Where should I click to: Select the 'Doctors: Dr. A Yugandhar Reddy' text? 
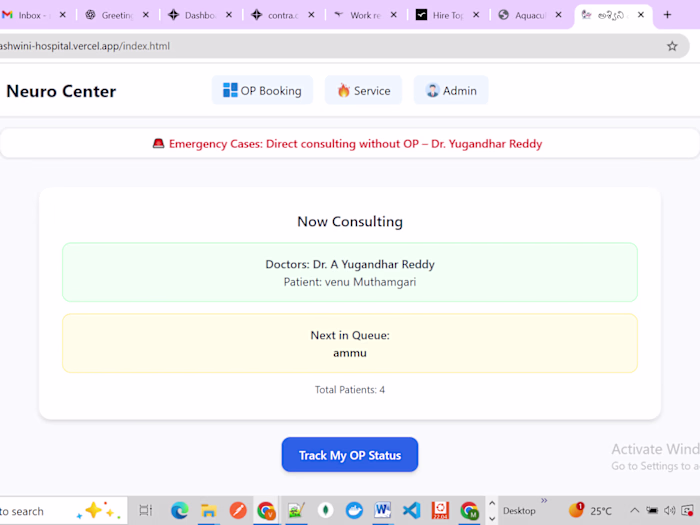point(350,264)
